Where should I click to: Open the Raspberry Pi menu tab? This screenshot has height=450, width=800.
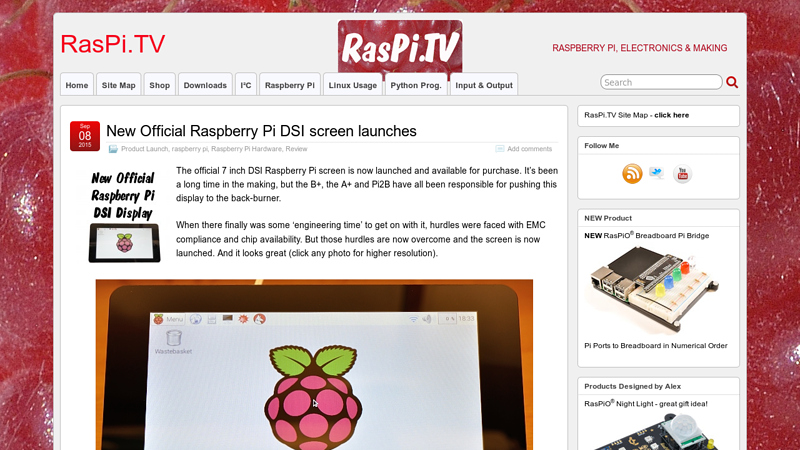290,85
